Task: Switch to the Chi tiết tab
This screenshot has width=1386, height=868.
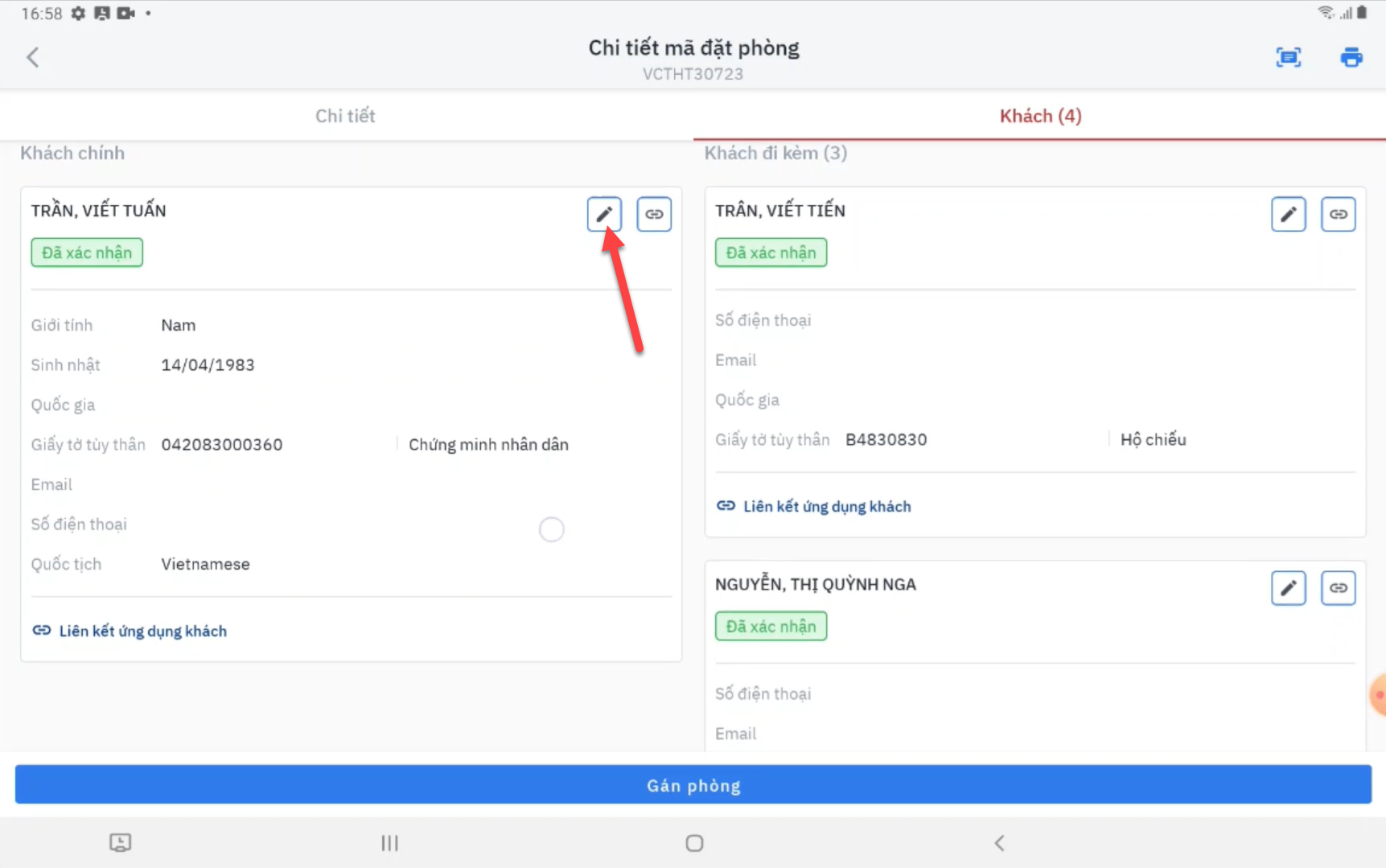Action: [346, 116]
